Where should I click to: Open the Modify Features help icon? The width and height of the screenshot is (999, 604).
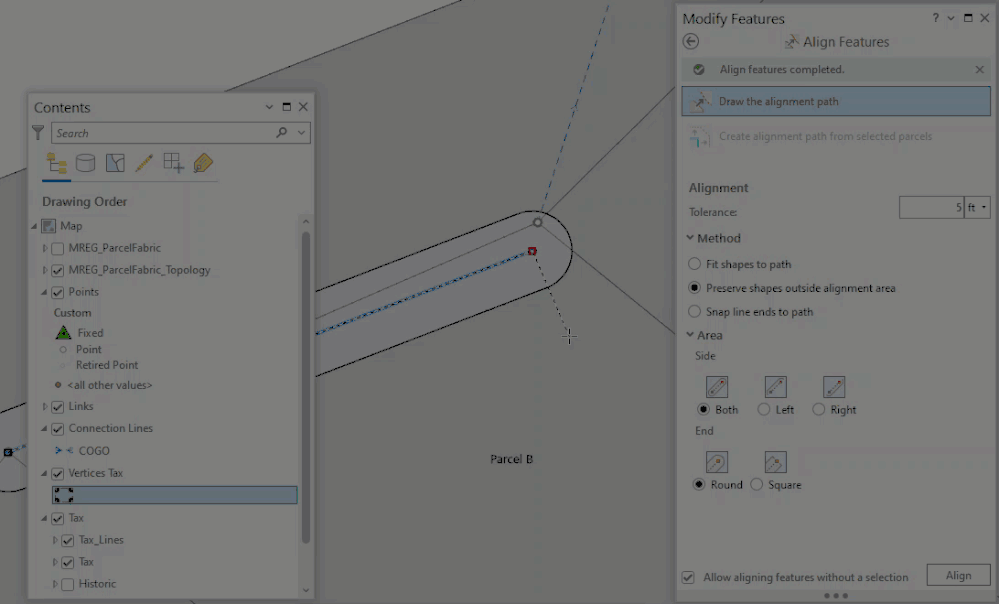coord(936,18)
